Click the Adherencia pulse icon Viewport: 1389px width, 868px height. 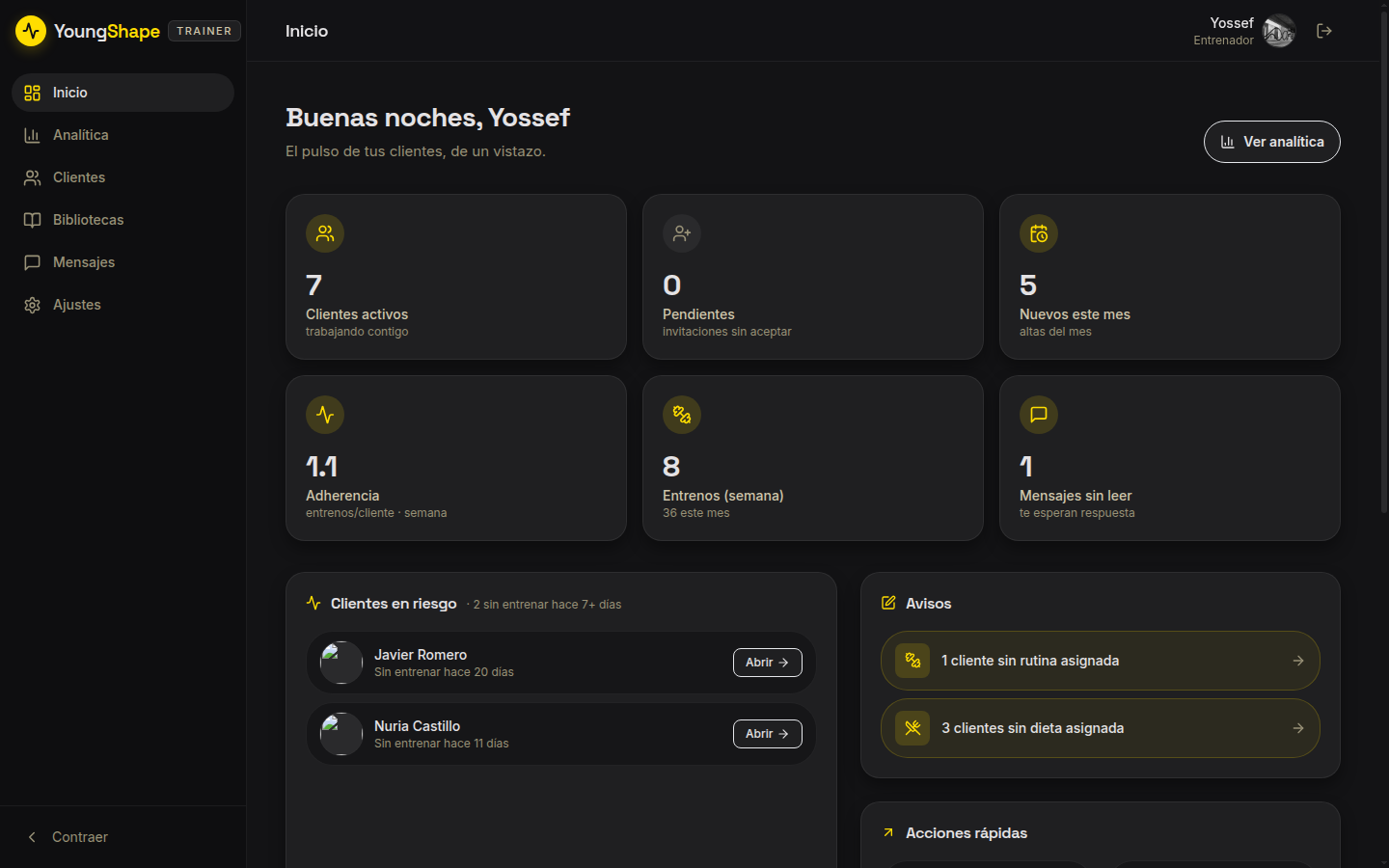pos(325,415)
